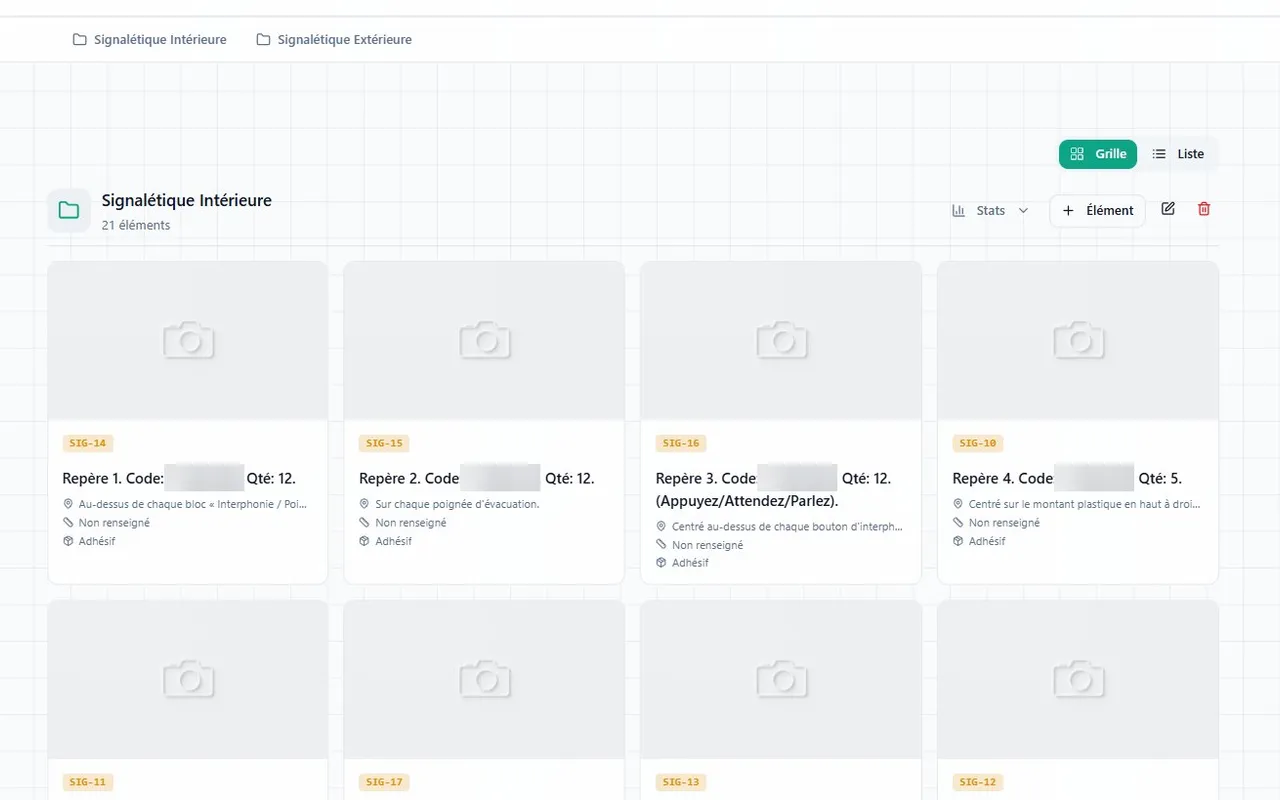The height and width of the screenshot is (800, 1280).
Task: Click the edit folder pencil icon
Action: (1168, 209)
